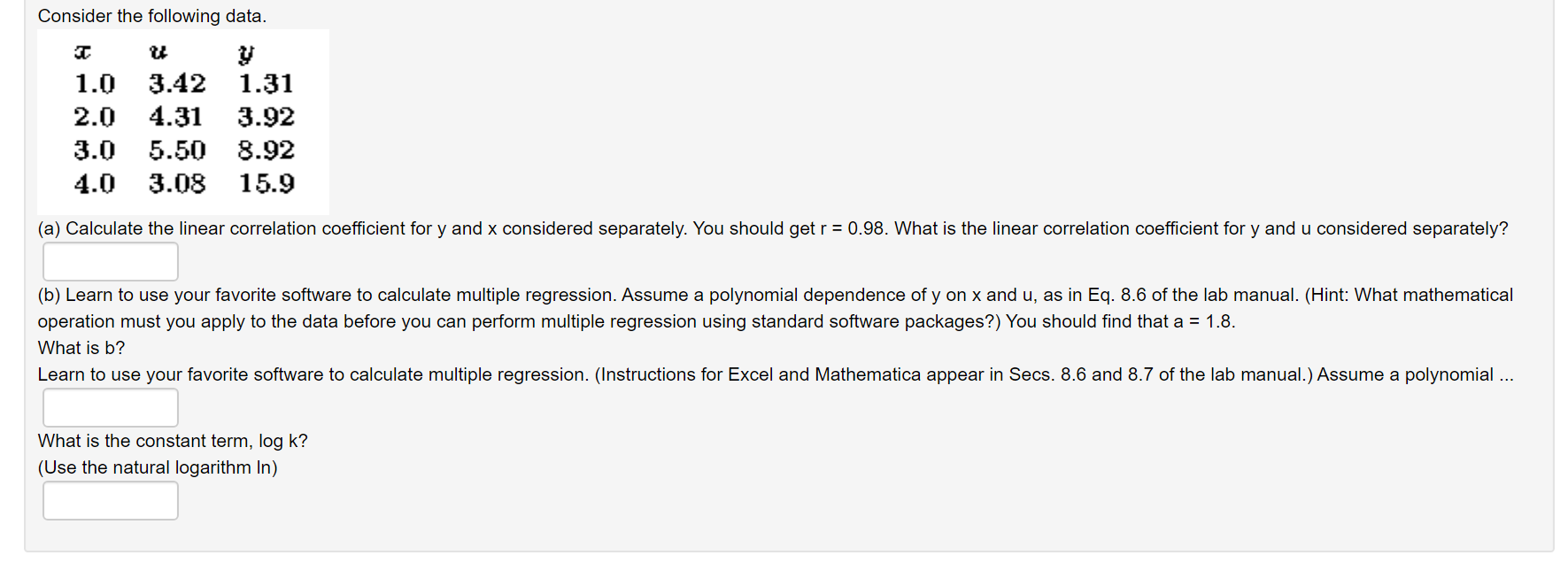Click the phrase a = 1.8
The image size is (1568, 563).
[1201, 321]
